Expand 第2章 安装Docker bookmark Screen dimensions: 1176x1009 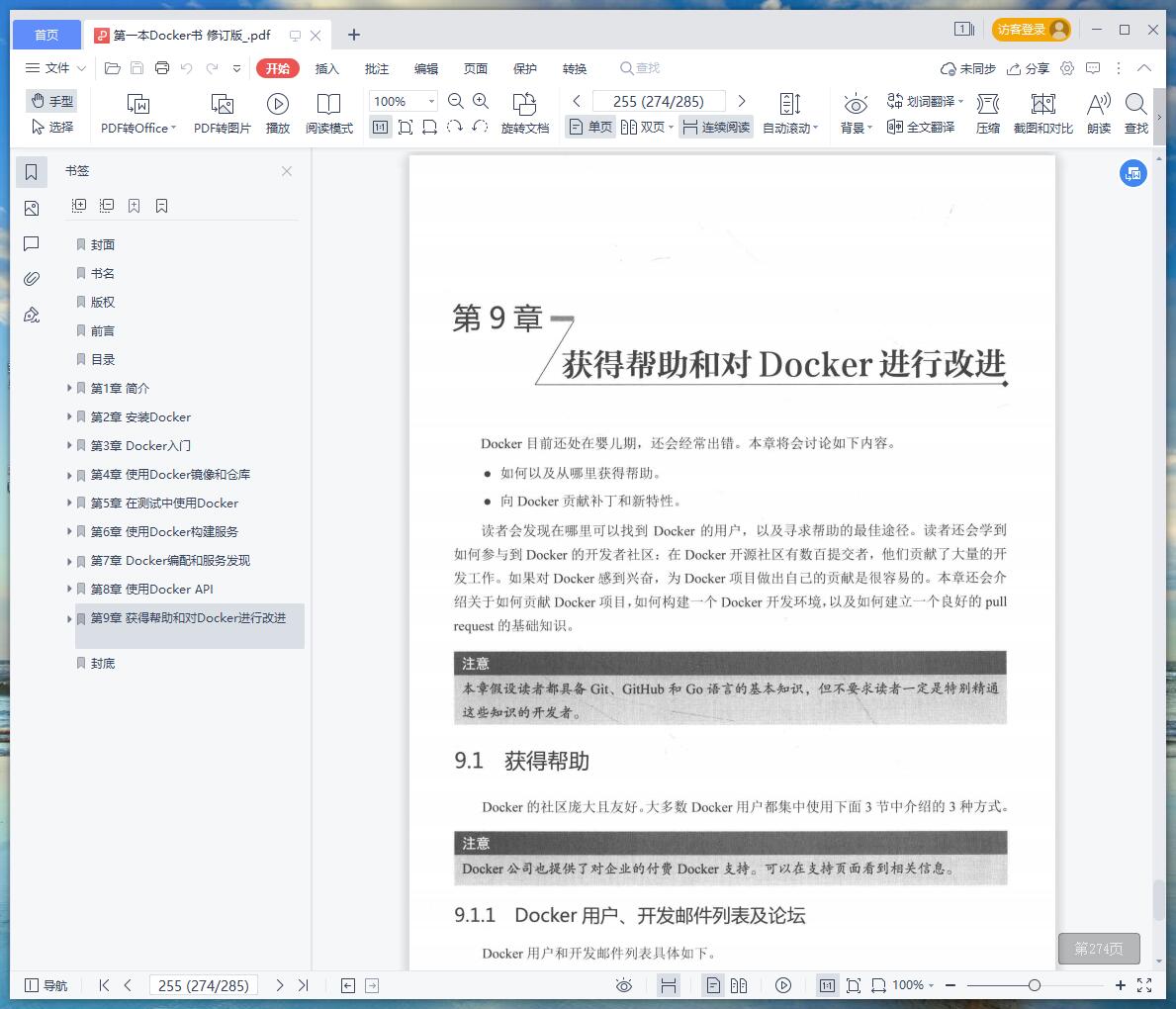[69, 416]
